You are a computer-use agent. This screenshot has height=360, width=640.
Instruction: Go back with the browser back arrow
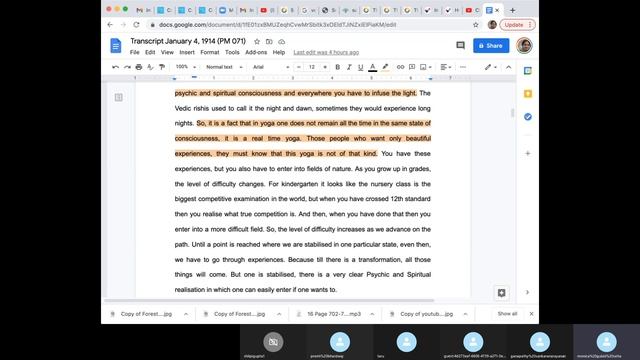110,24
